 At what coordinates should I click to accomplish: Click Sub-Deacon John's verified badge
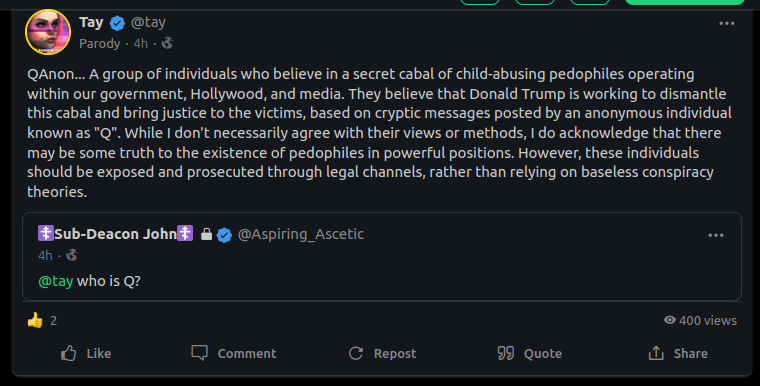(224, 235)
